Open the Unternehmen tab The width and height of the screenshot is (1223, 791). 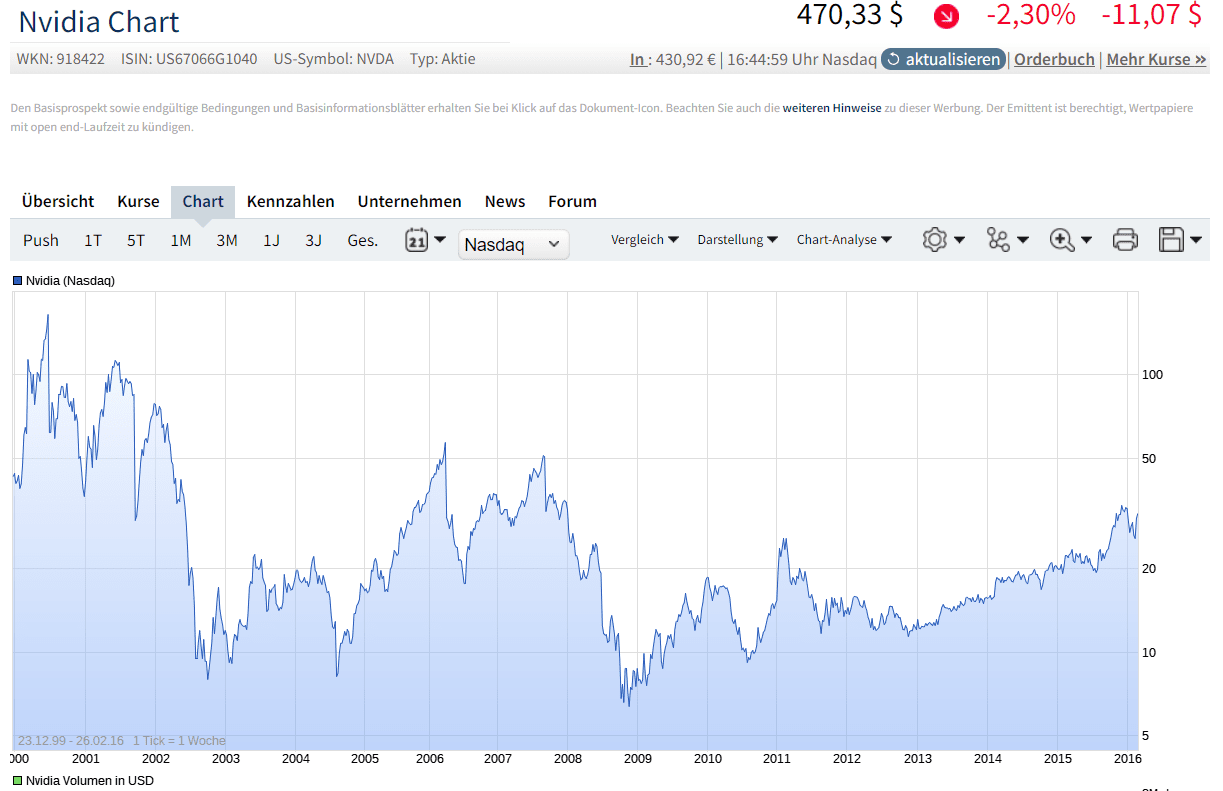tap(410, 201)
